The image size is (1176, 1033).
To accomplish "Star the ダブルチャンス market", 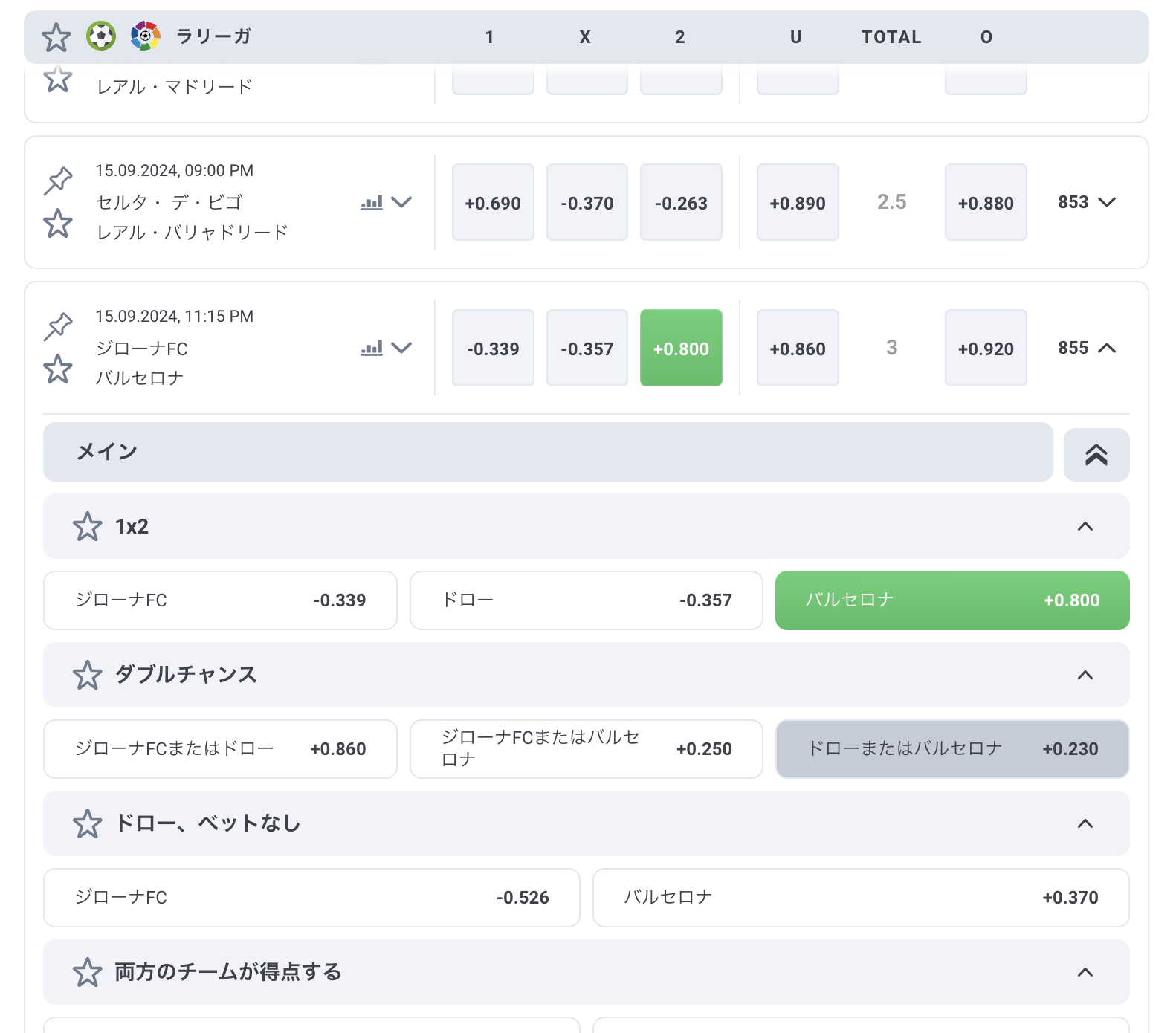I will 87,675.
